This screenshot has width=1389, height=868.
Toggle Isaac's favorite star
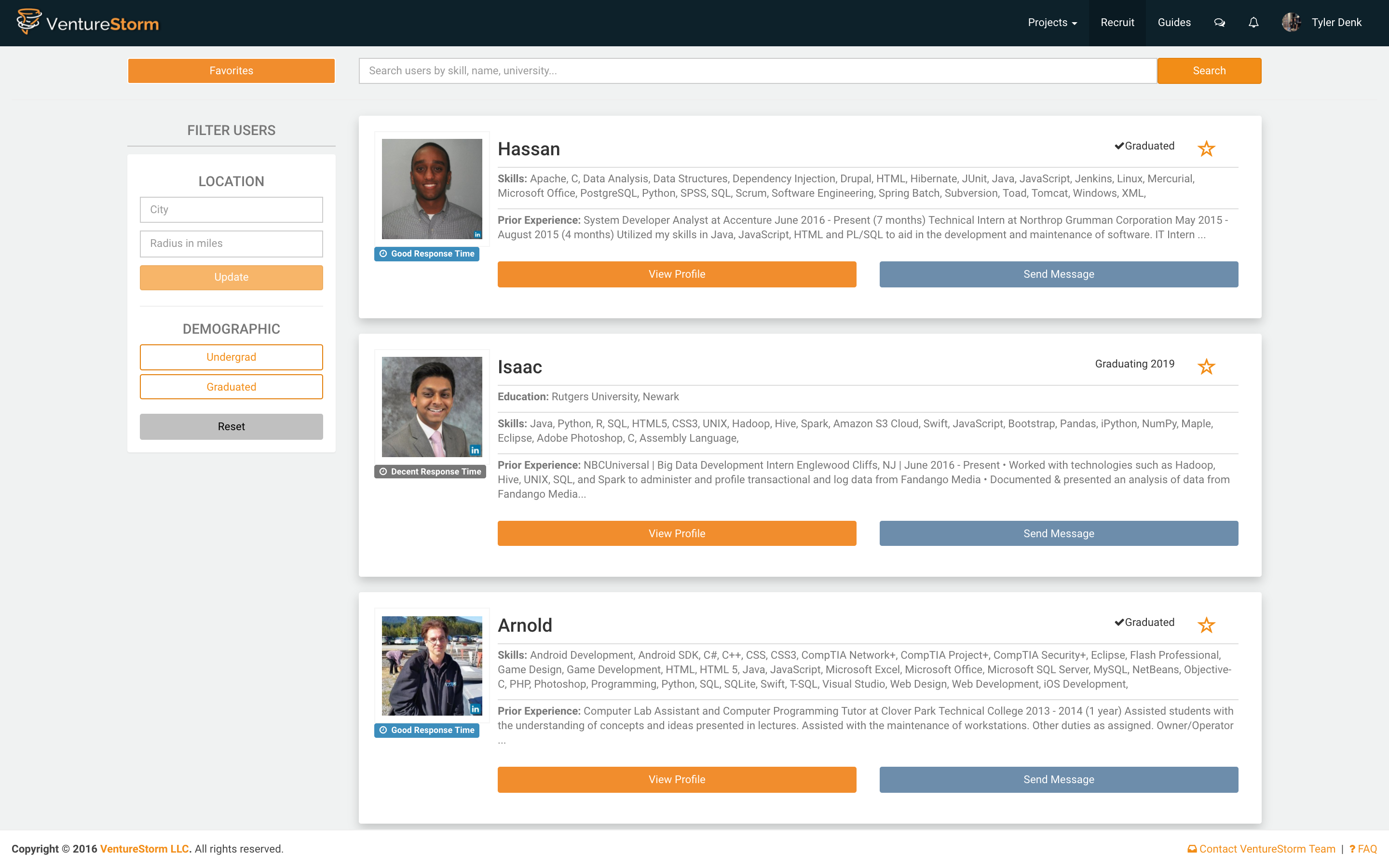[x=1207, y=366]
